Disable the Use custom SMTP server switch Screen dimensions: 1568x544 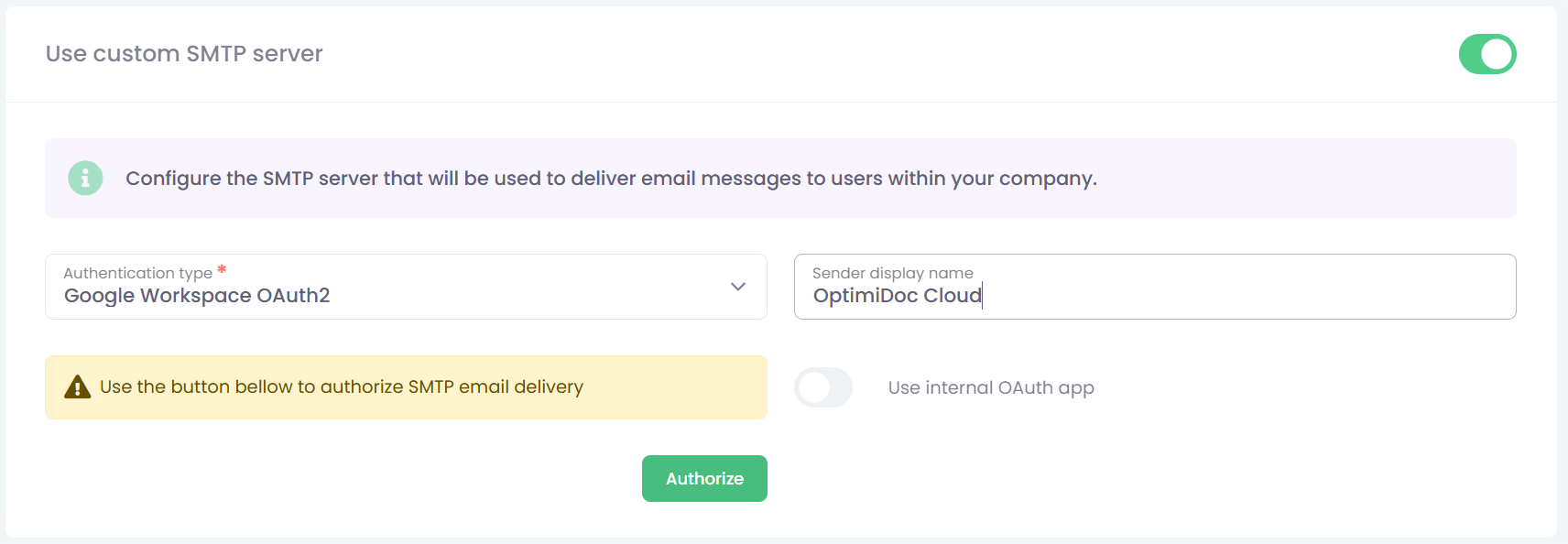coord(1486,54)
